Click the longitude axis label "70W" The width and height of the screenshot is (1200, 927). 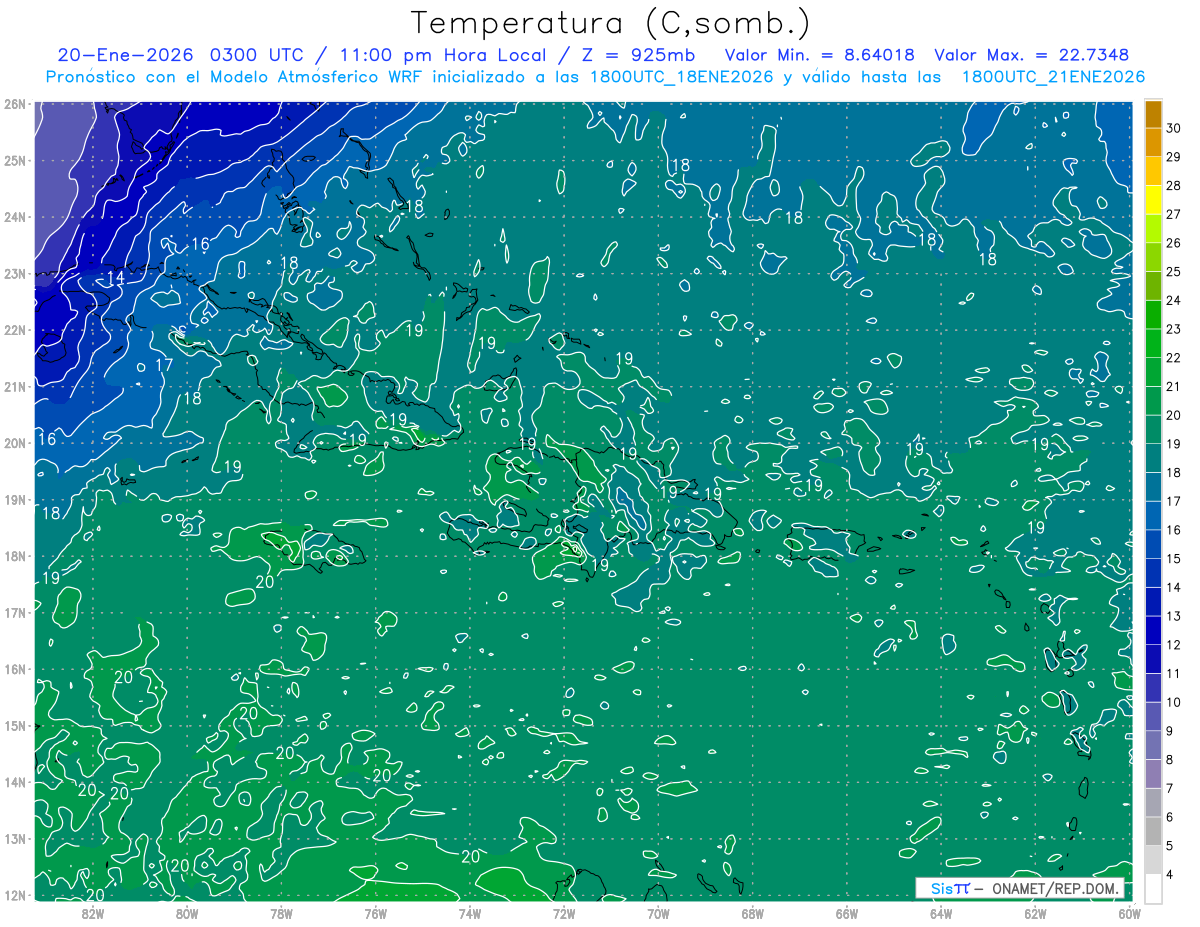point(658,913)
